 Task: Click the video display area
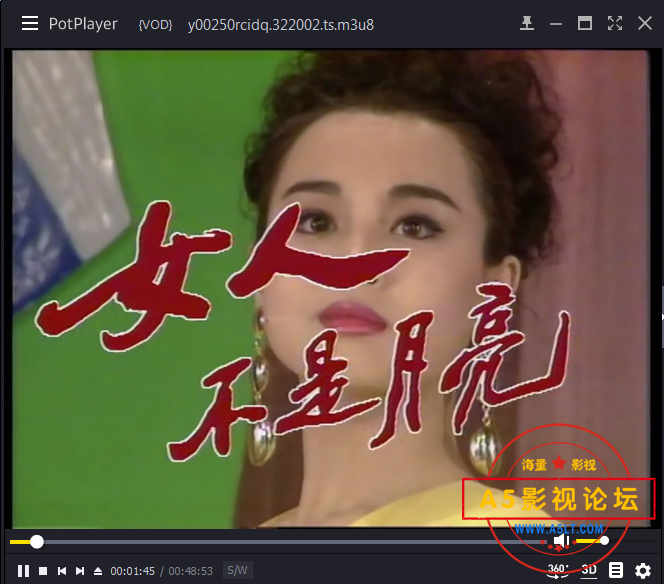point(331,289)
